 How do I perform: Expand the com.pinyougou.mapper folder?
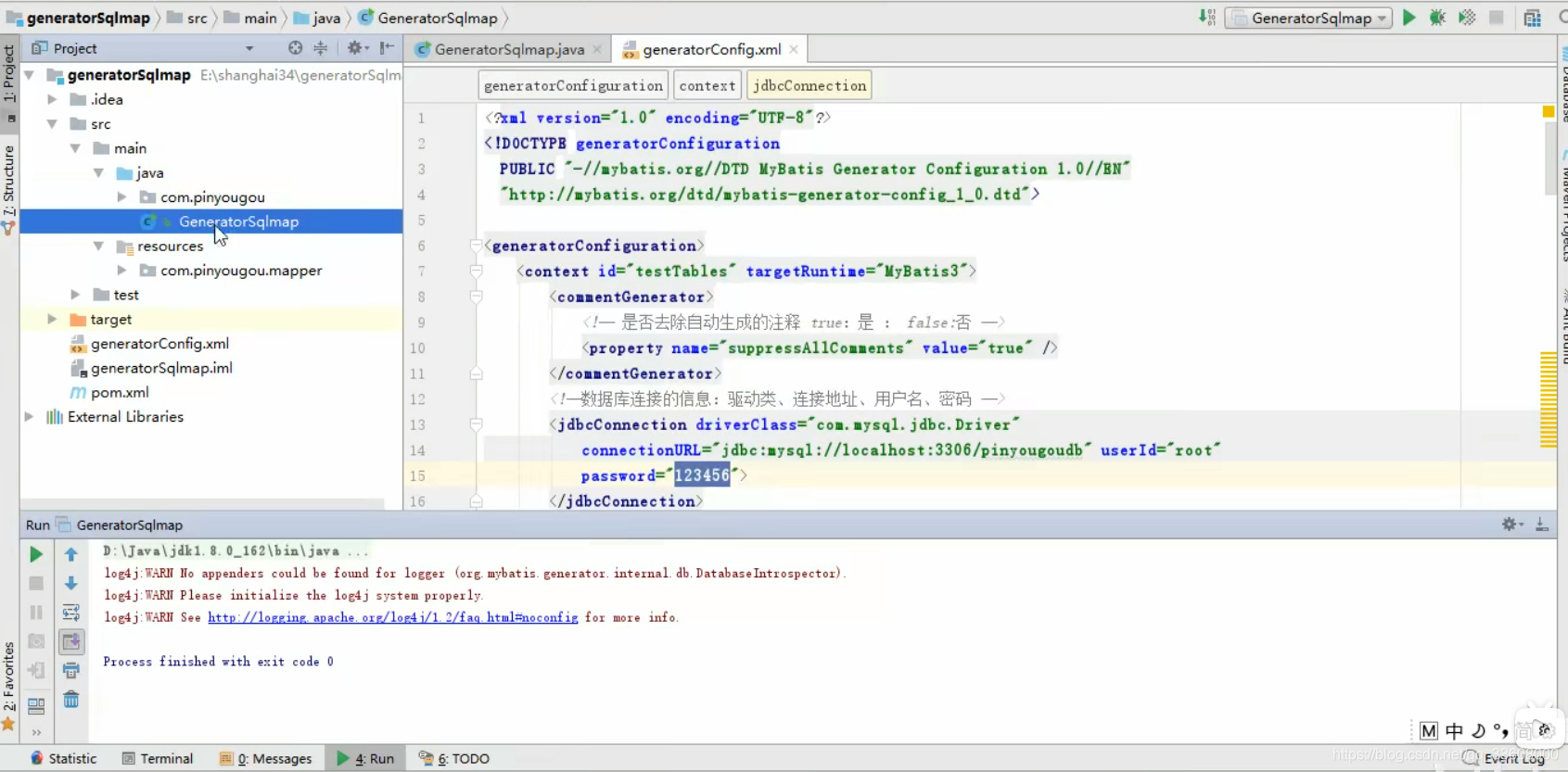click(x=122, y=271)
